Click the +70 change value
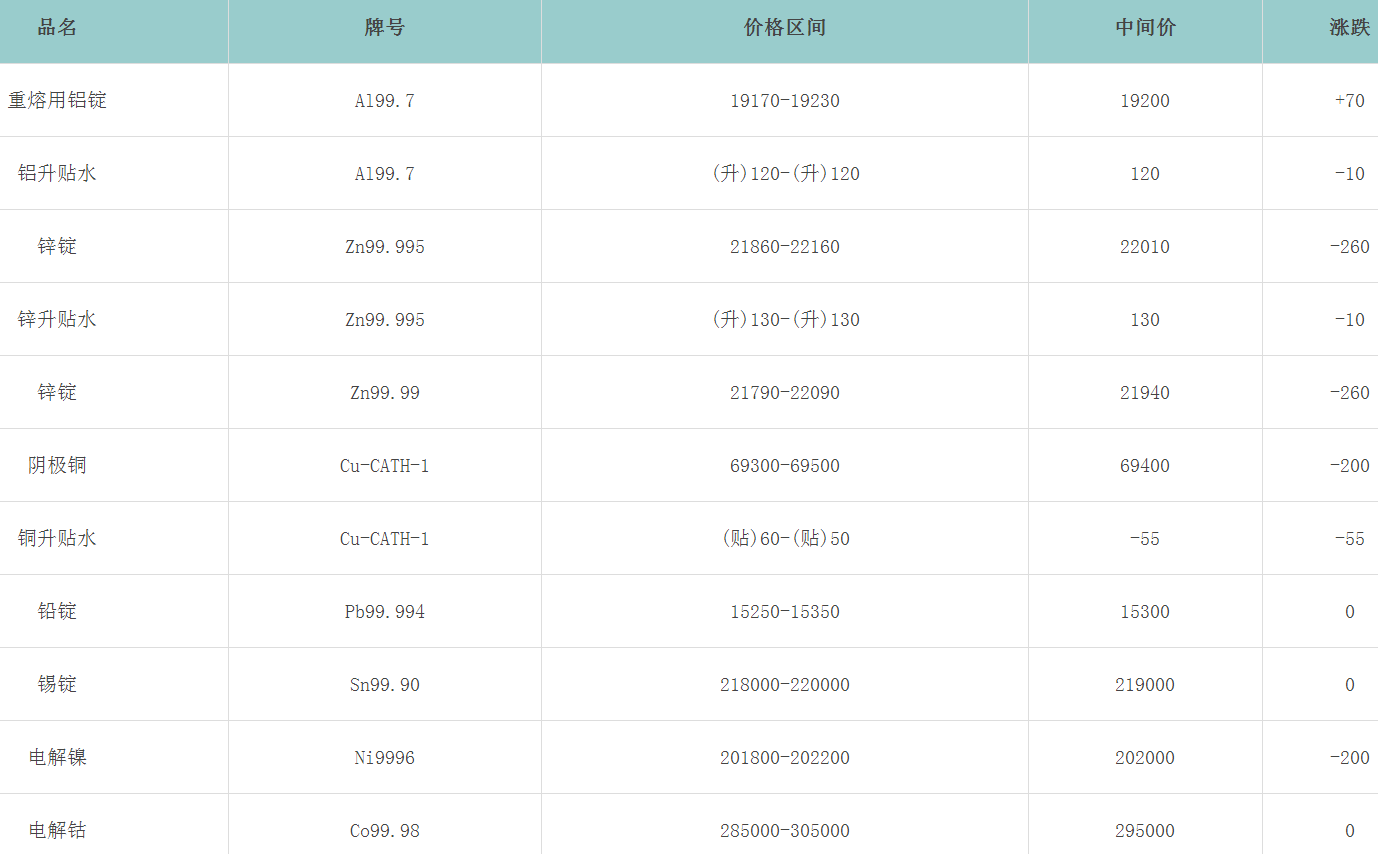Image resolution: width=1378 pixels, height=854 pixels. 1349,101
